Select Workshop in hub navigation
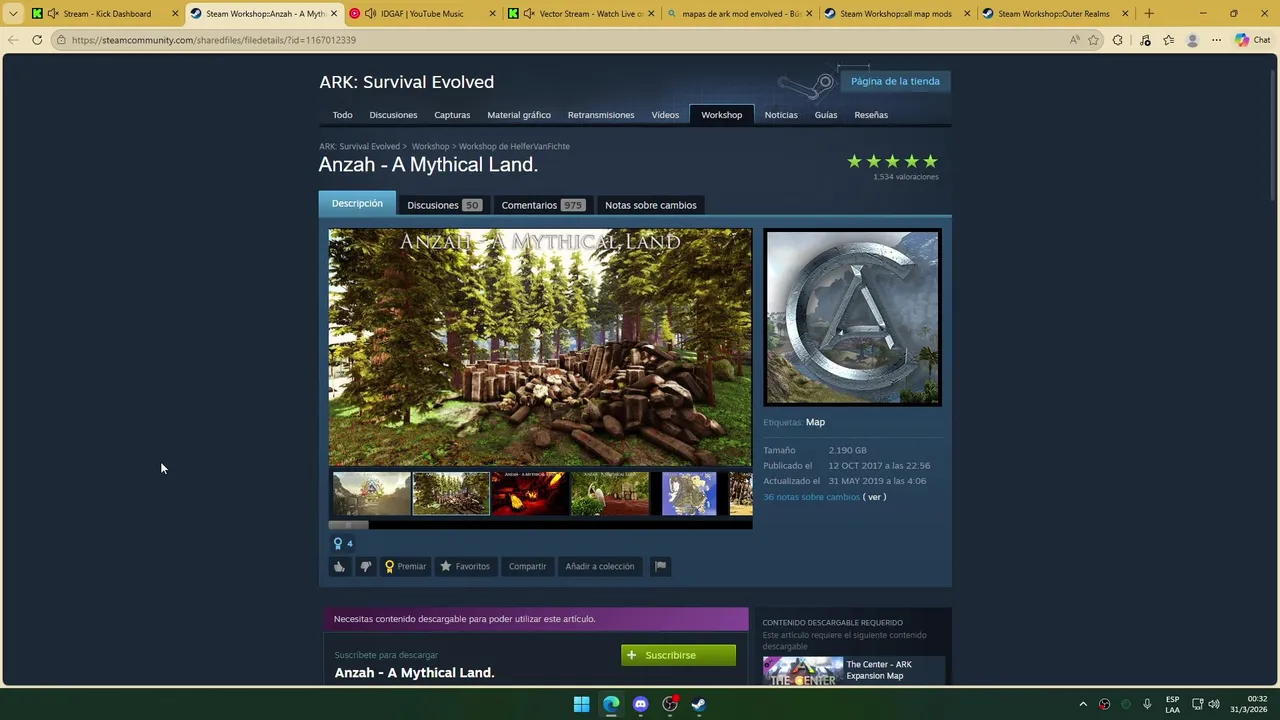The image size is (1280, 720). [721, 115]
